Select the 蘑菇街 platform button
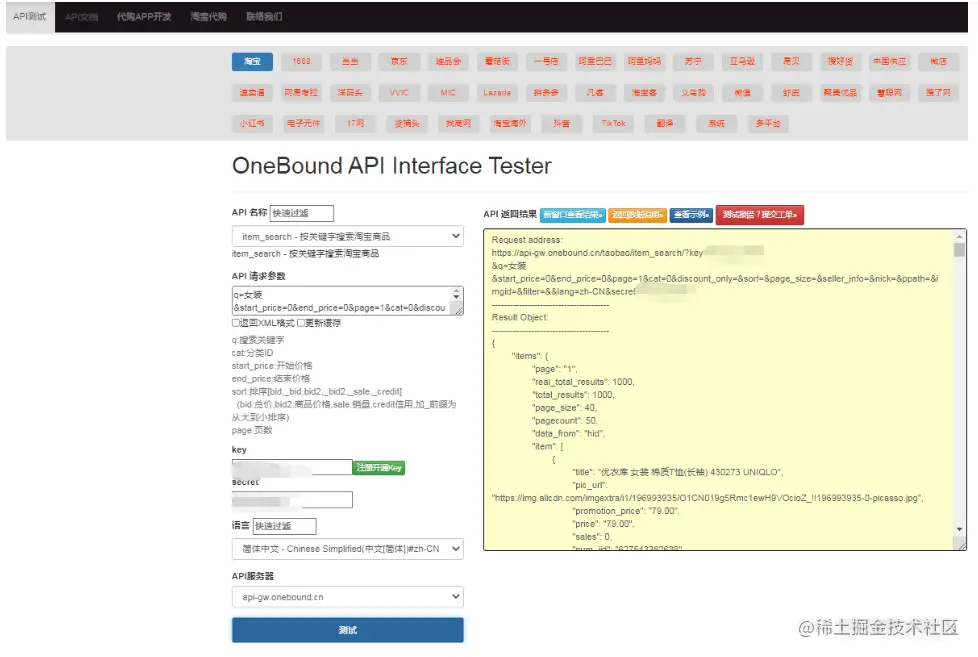 (x=497, y=61)
